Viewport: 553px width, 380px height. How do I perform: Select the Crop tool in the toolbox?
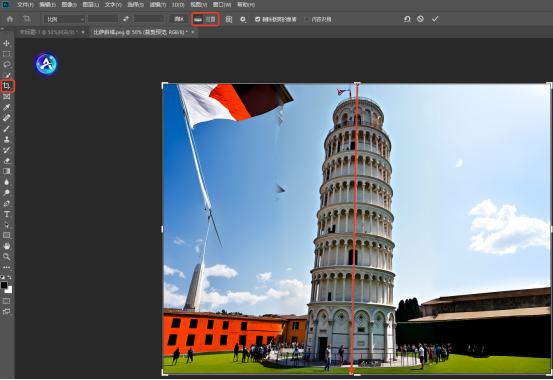pos(7,86)
